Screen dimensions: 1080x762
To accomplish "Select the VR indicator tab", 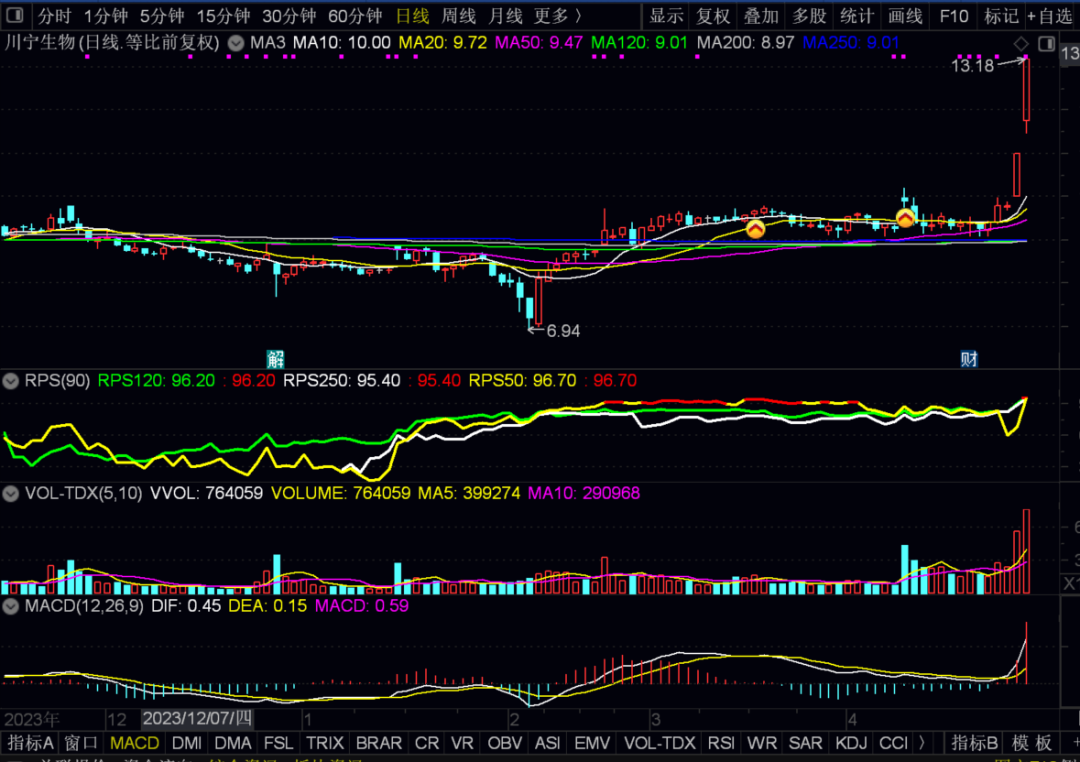I will coord(462,743).
